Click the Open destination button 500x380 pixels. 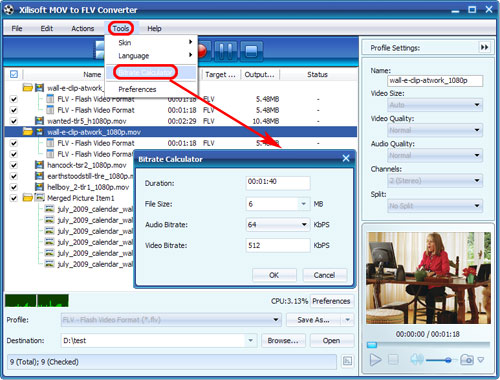331,340
